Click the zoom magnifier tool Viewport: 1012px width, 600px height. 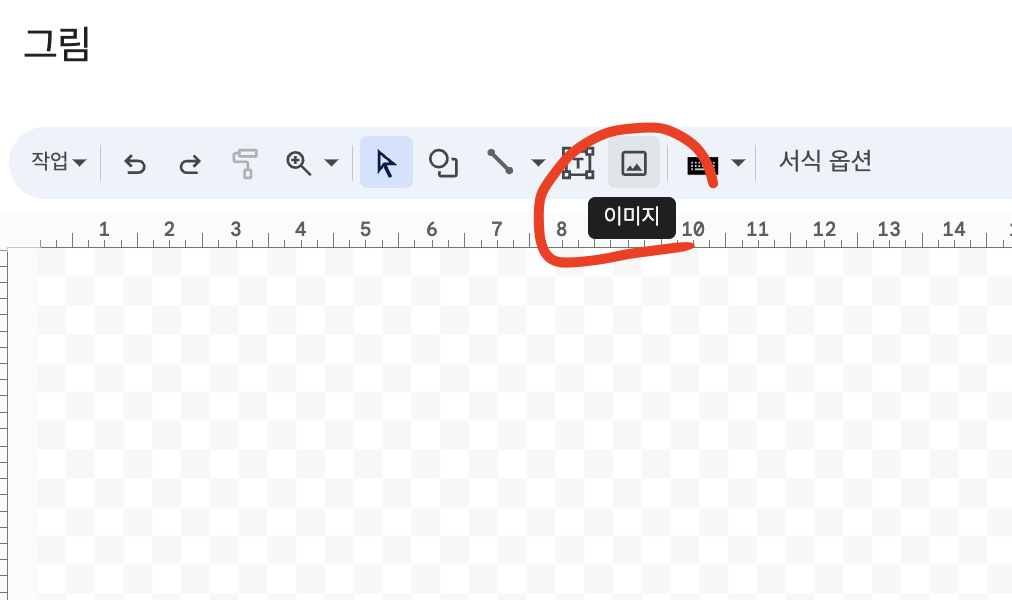coord(299,163)
